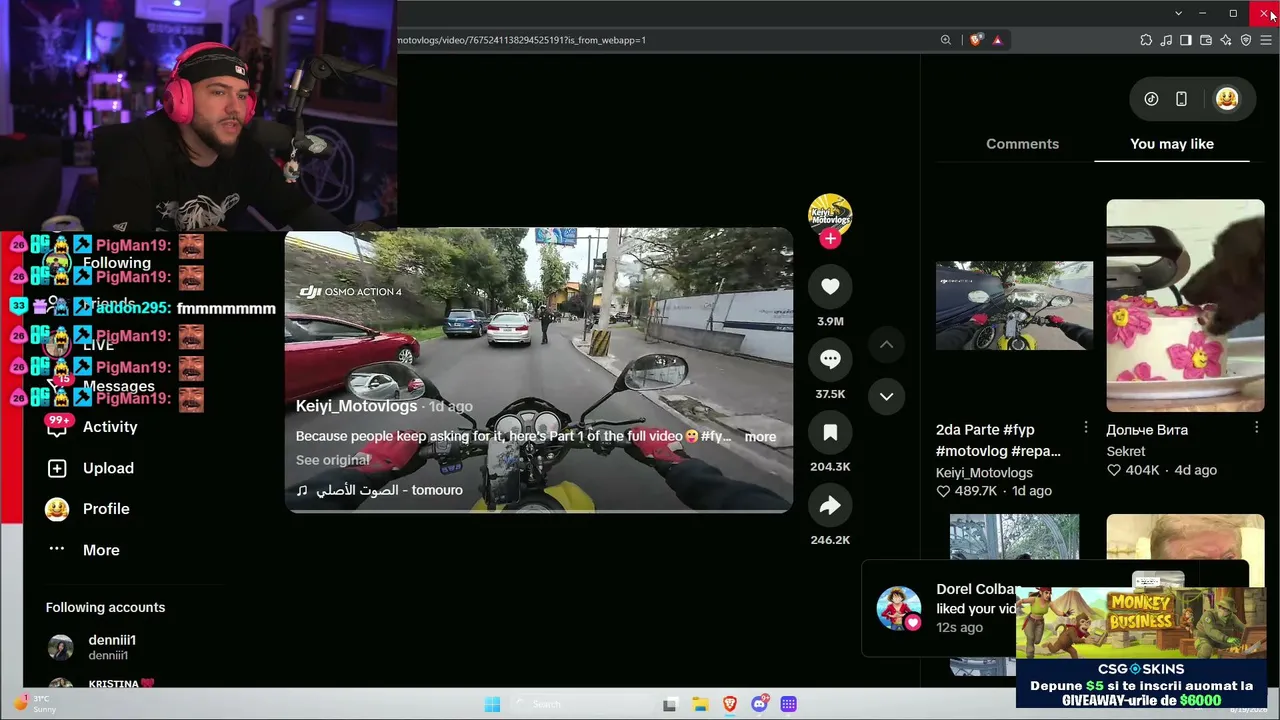Viewport: 1280px width, 720px height.
Task: Click the 404K likes count
Action: tap(1133, 470)
